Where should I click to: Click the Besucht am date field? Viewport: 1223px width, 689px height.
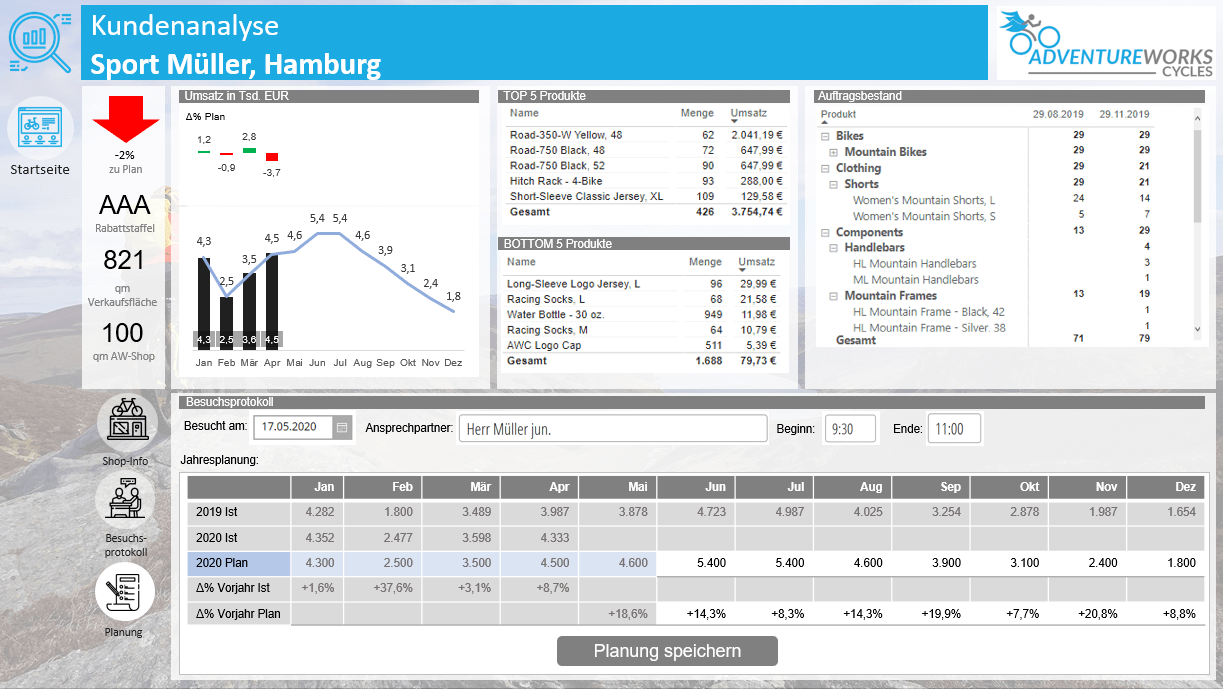[x=293, y=427]
